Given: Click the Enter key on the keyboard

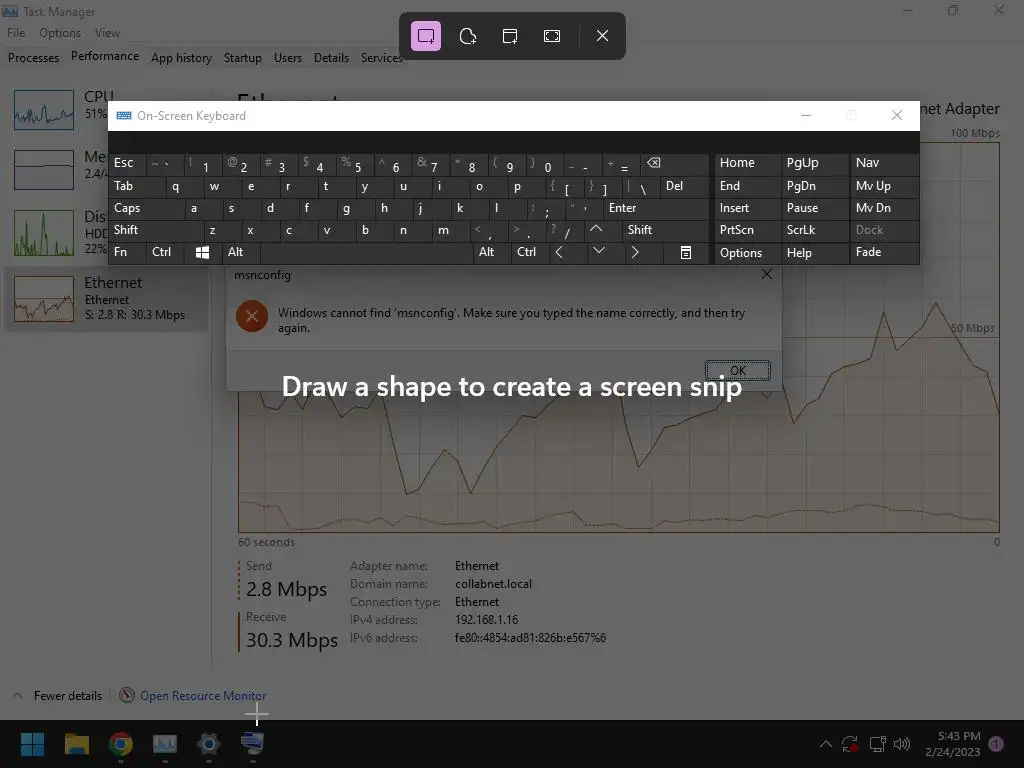Looking at the screenshot, I should tap(656, 208).
